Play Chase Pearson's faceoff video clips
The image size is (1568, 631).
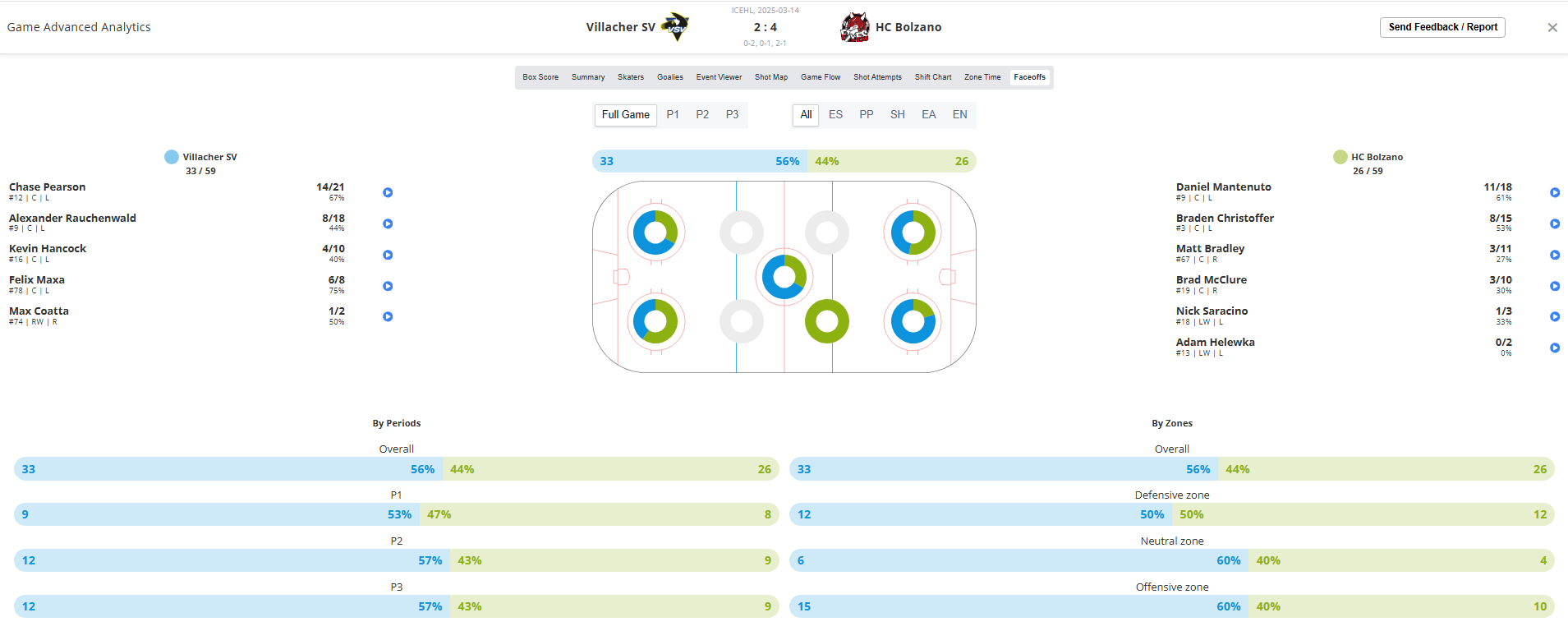coord(388,192)
